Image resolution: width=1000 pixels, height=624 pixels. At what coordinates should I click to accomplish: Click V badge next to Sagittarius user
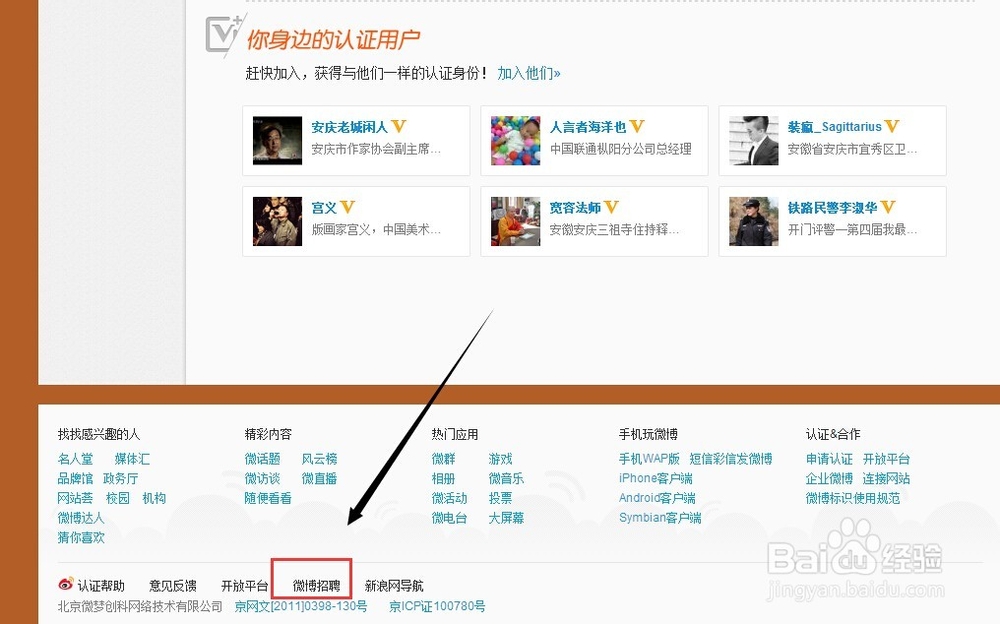(892, 126)
